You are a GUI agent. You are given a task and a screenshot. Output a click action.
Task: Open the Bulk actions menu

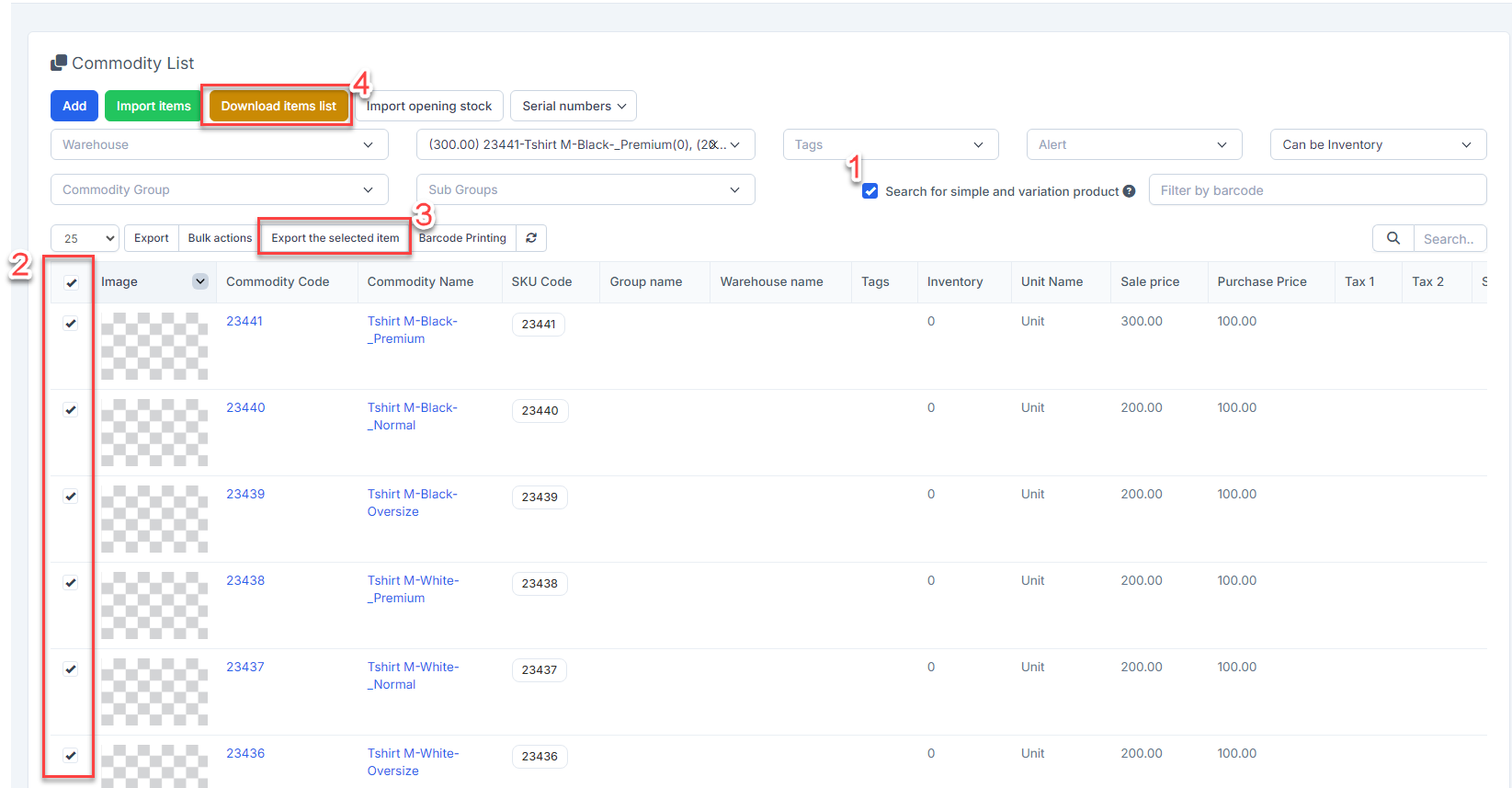coord(220,238)
